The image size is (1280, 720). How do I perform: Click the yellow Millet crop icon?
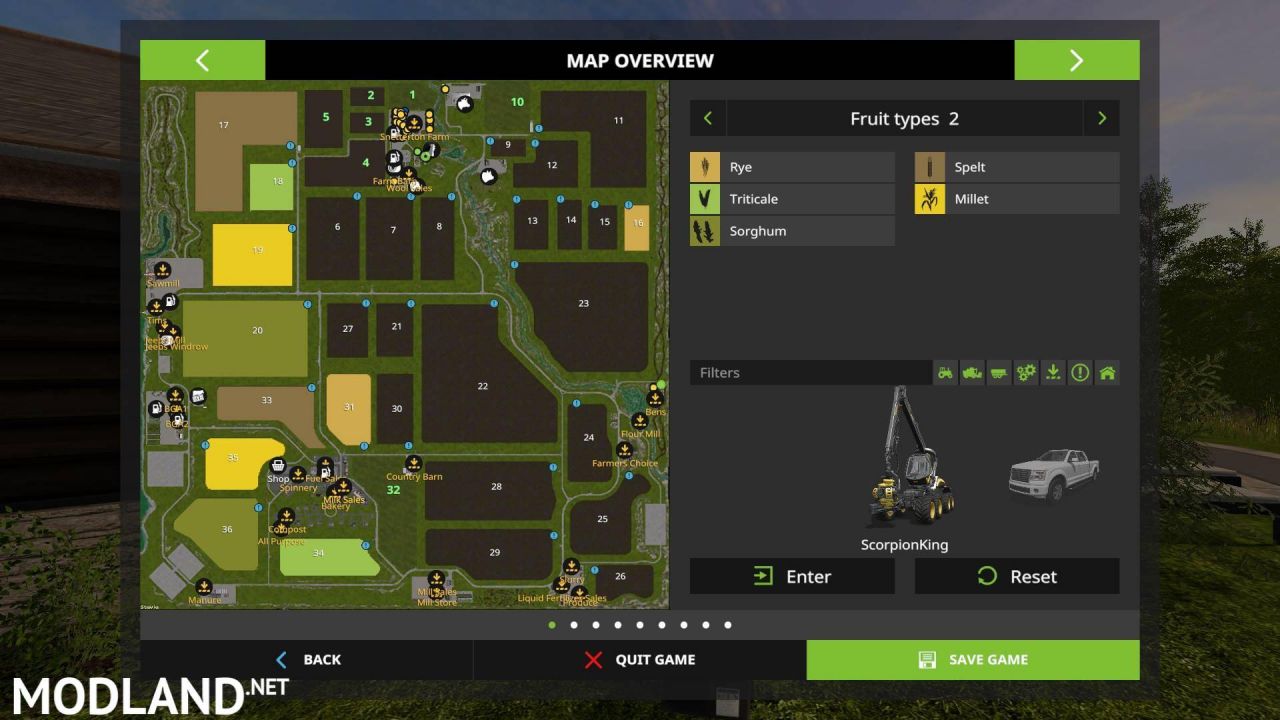pos(930,199)
